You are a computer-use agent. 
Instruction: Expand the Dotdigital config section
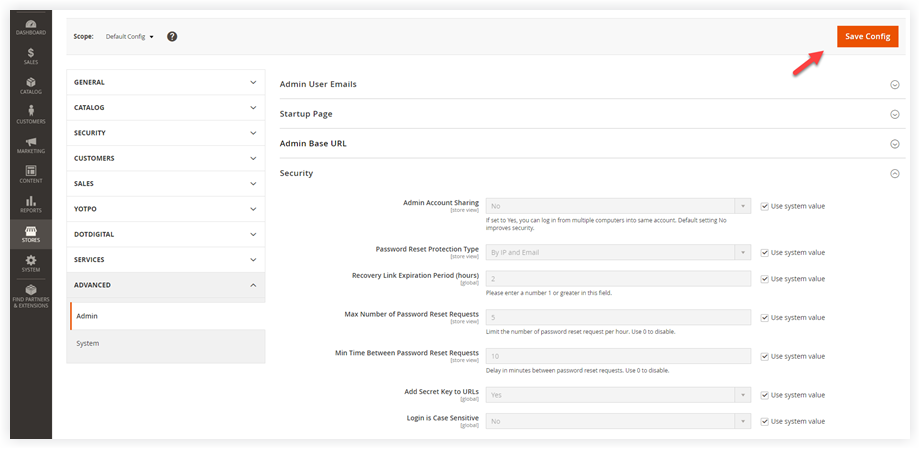point(165,234)
